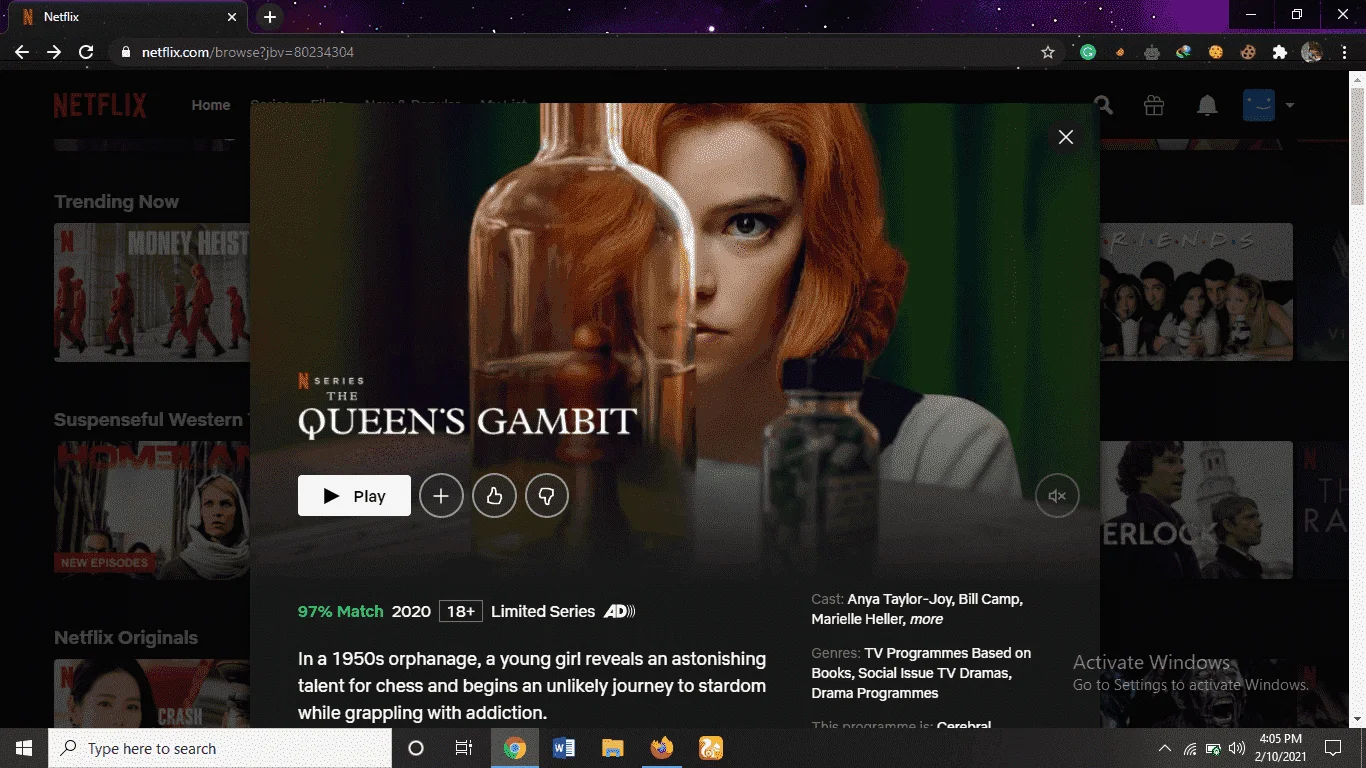Show hidden system tray icons
The width and height of the screenshot is (1366, 768).
(1165, 748)
